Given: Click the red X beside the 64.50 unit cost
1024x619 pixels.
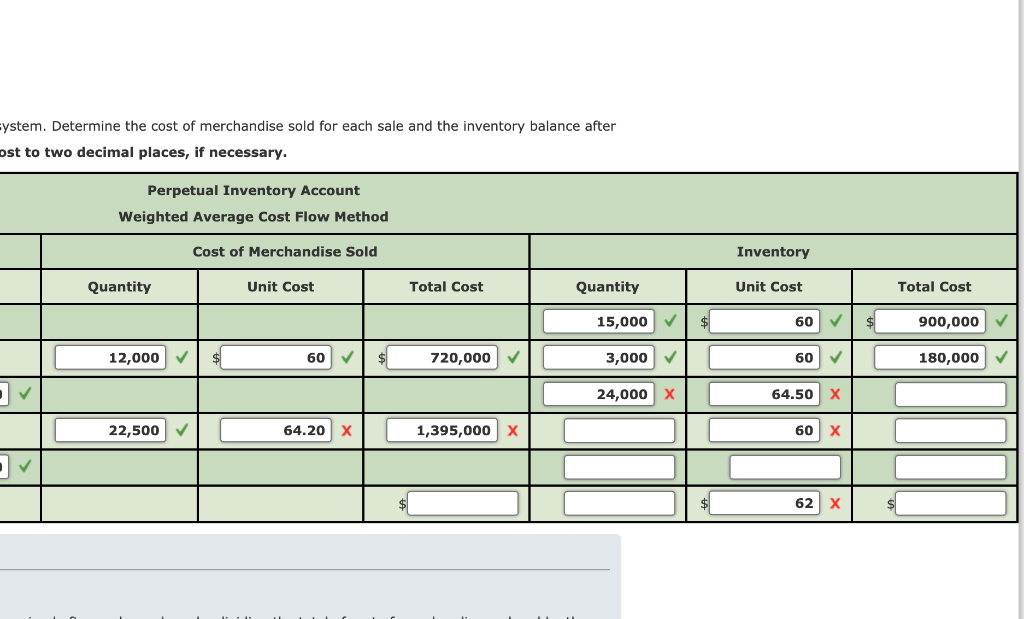Looking at the screenshot, I should [835, 393].
